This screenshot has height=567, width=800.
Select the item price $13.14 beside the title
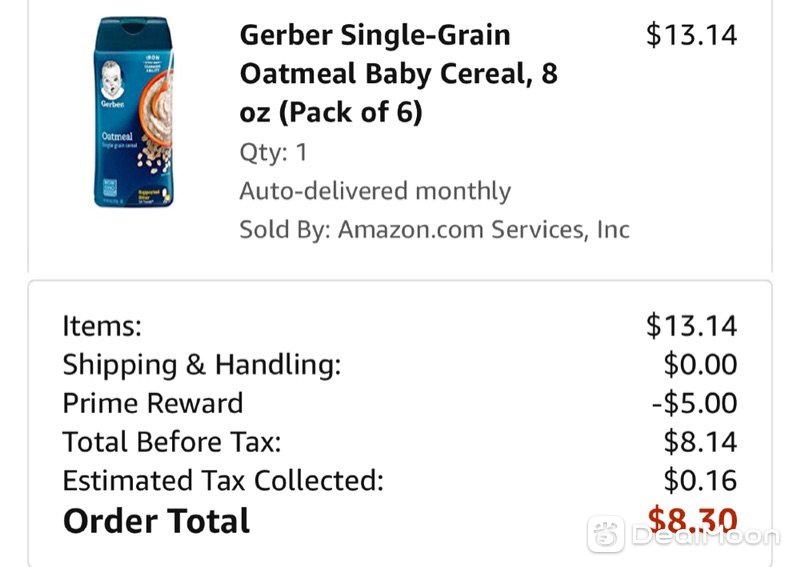[x=691, y=35]
